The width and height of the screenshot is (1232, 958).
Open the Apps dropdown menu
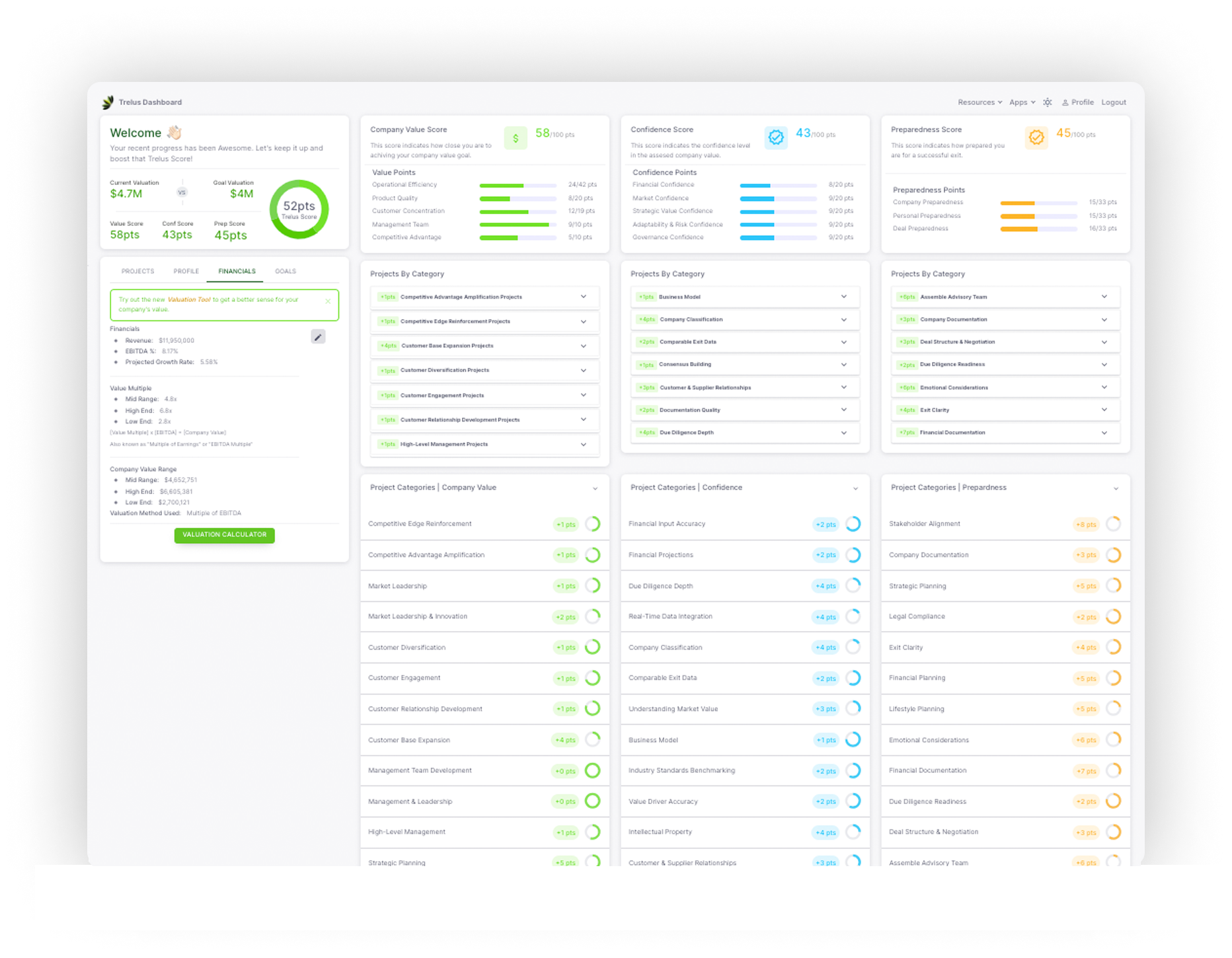pos(1022,102)
